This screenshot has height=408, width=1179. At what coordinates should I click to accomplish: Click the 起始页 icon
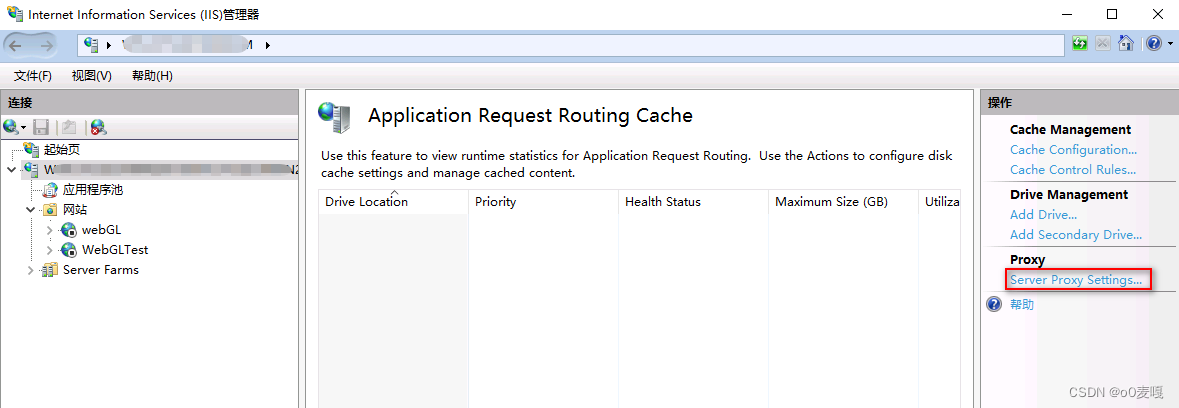31,150
